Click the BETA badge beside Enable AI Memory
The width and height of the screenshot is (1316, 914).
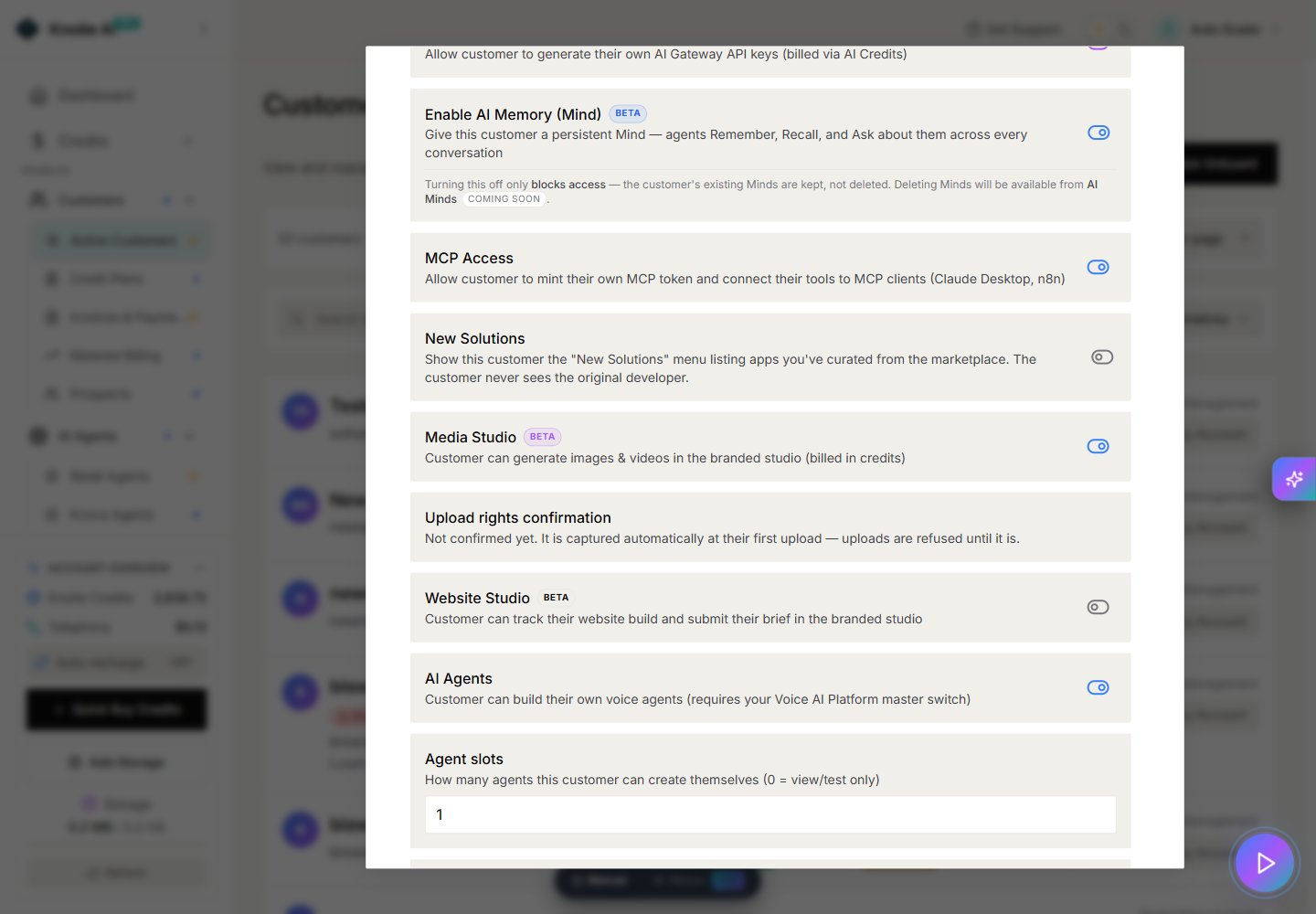point(628,113)
